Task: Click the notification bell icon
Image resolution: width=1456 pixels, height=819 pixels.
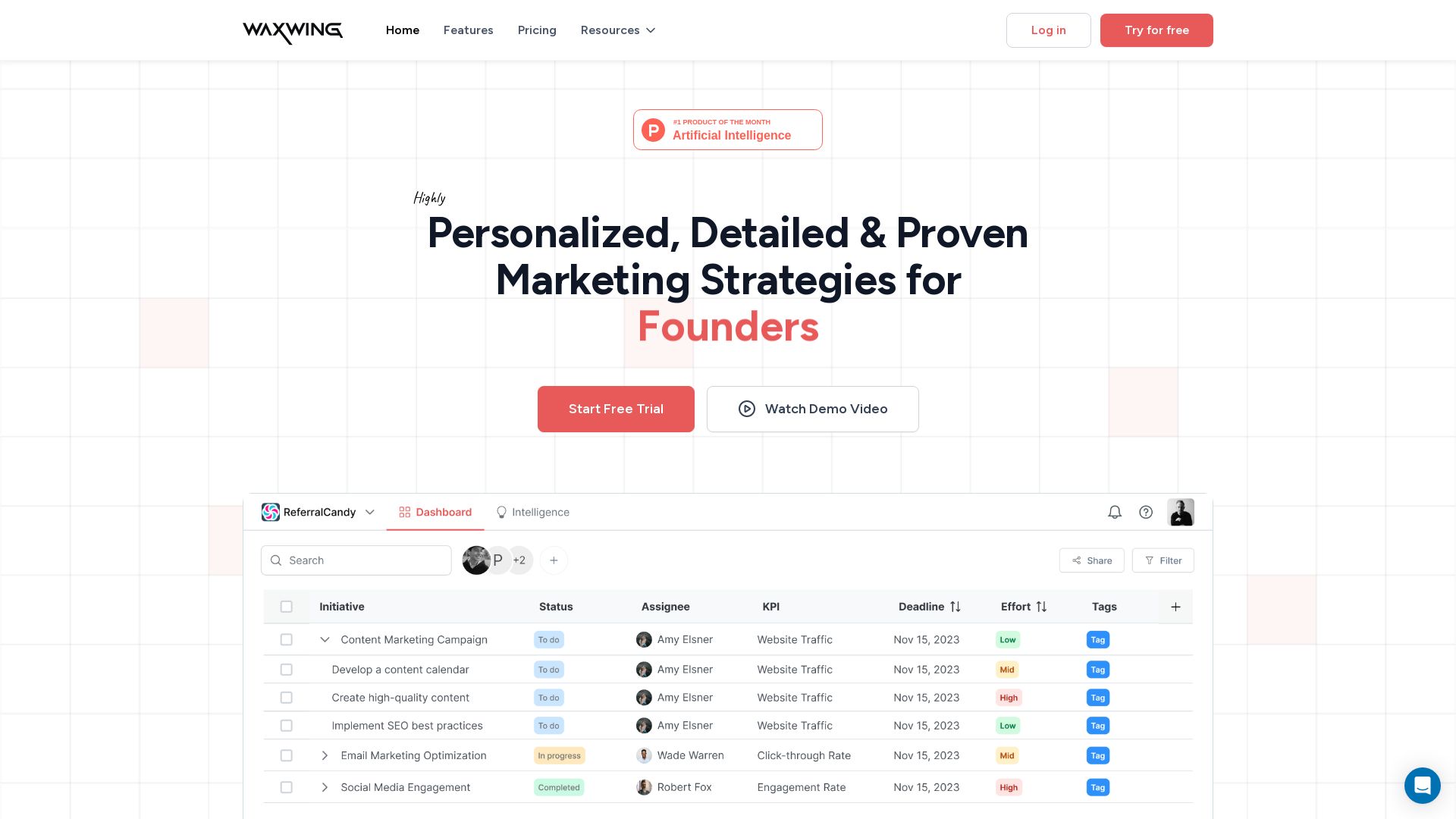Action: (1114, 512)
